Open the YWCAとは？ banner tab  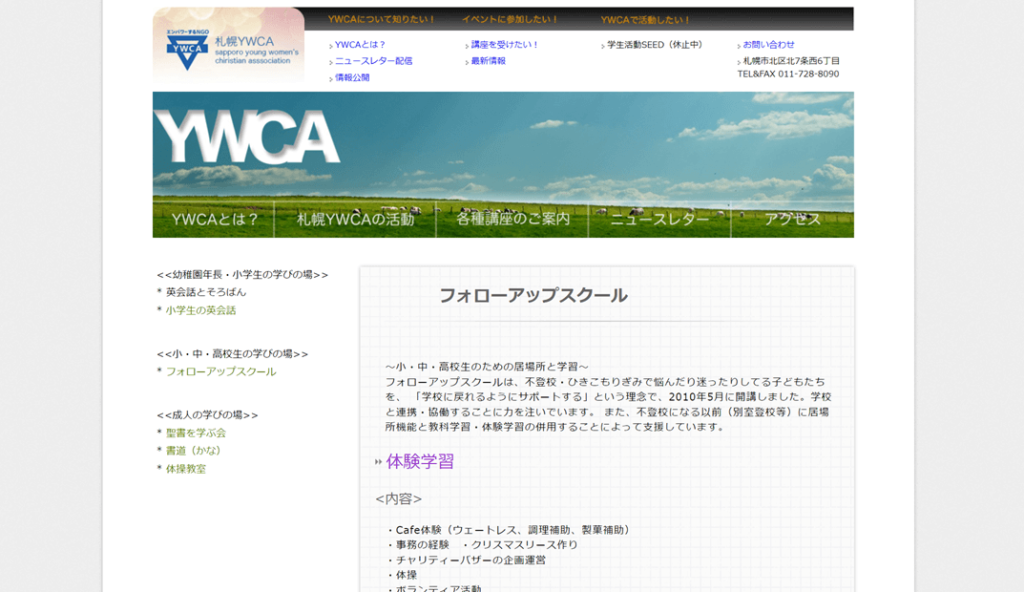[x=214, y=219]
